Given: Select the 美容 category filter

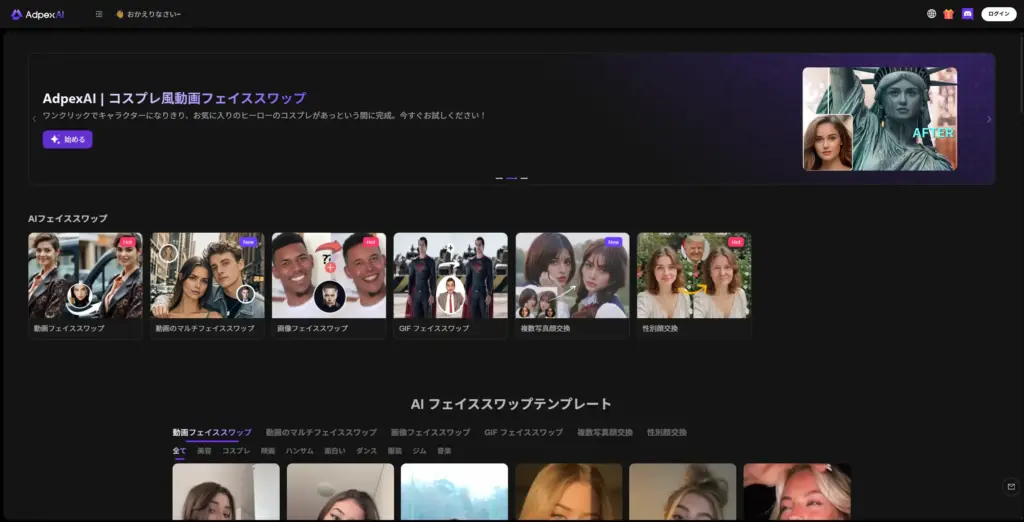Looking at the screenshot, I should coord(204,451).
